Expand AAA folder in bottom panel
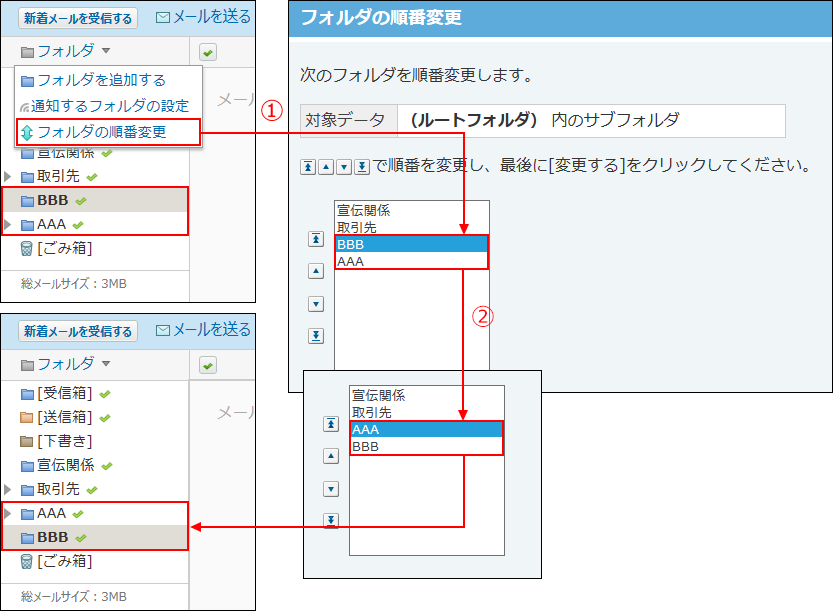The width and height of the screenshot is (833, 611). click(x=7, y=513)
